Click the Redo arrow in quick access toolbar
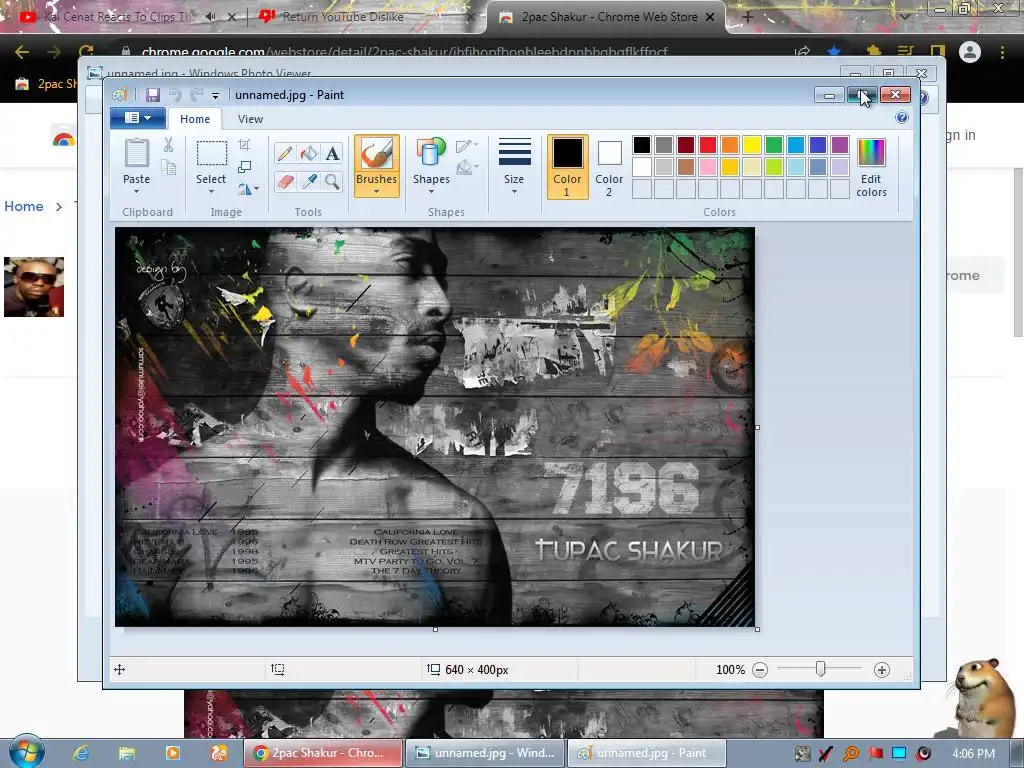The height and width of the screenshot is (768, 1024). [196, 95]
